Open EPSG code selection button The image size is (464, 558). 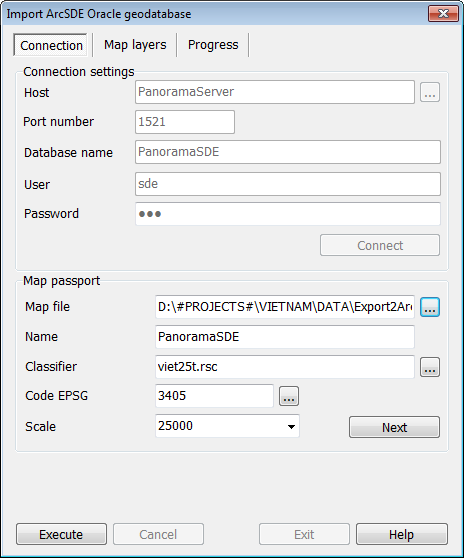[x=289, y=396]
